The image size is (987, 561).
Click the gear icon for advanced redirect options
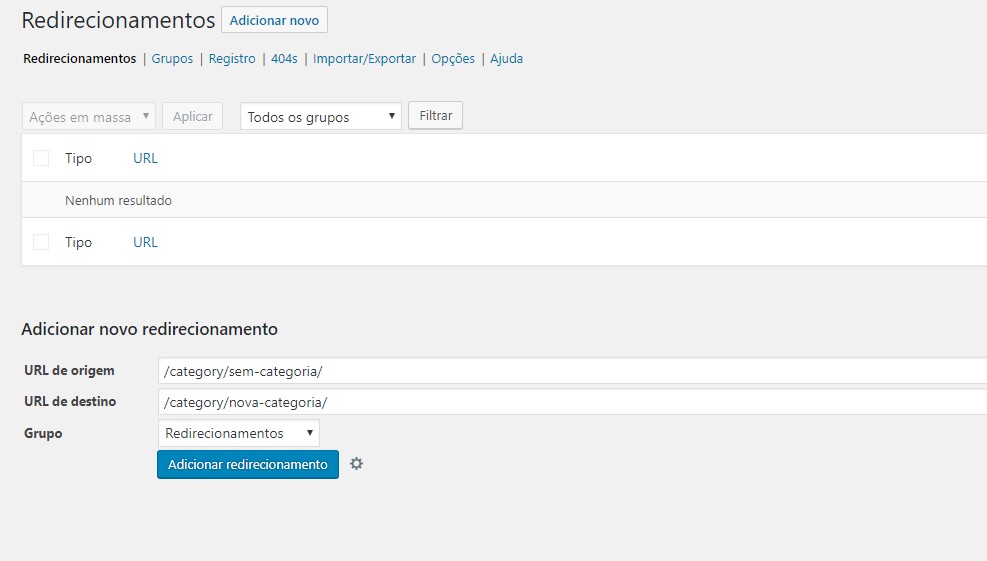point(356,464)
